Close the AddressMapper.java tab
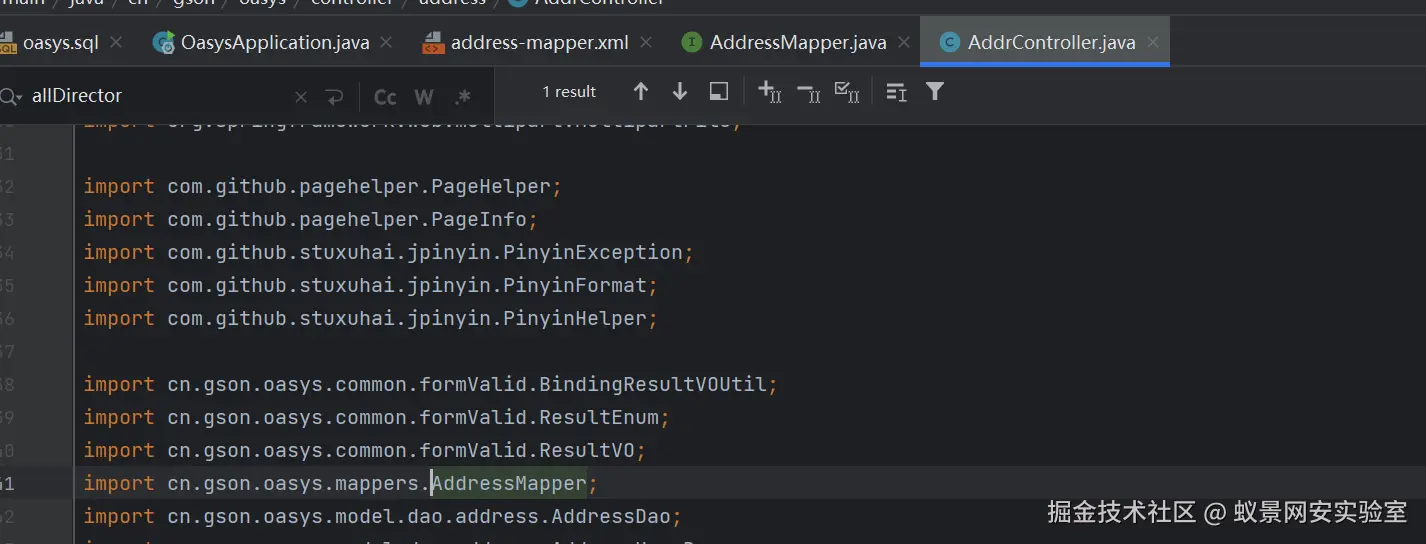The height and width of the screenshot is (544, 1426). pos(904,42)
